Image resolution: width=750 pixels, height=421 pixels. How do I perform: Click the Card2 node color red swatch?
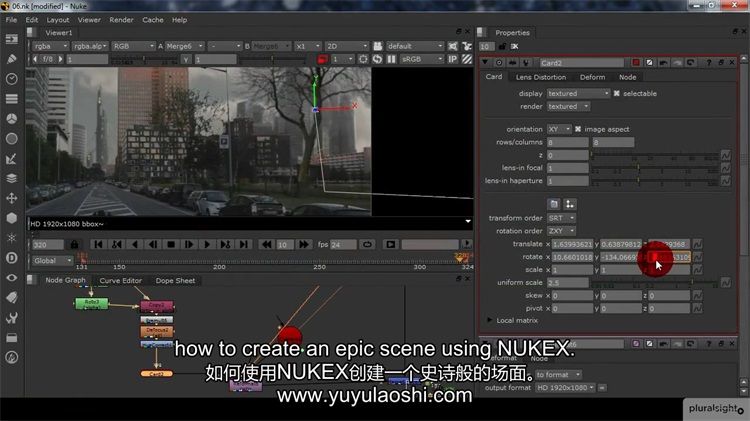pyautogui.click(x=636, y=63)
